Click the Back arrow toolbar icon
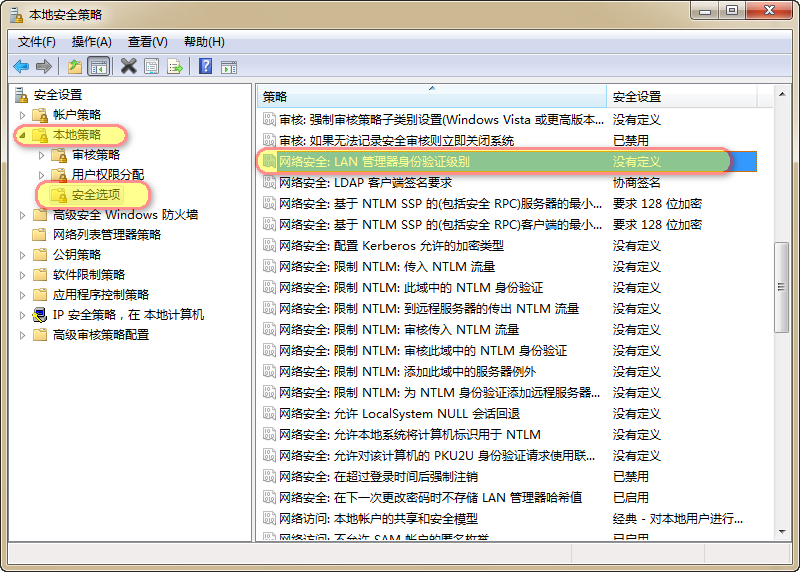800x572 pixels. [x=21, y=67]
